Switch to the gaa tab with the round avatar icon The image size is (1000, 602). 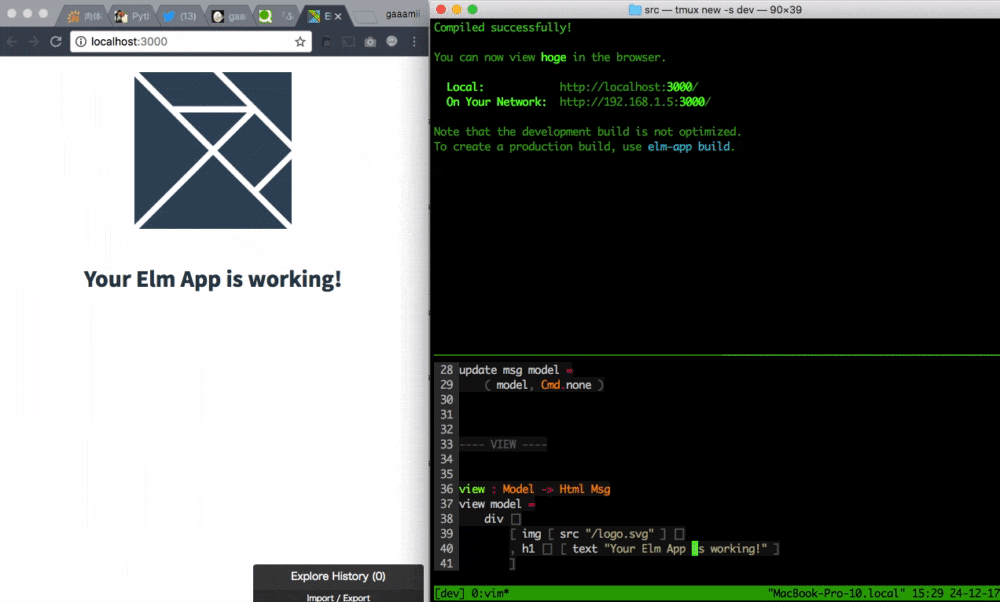click(230, 17)
